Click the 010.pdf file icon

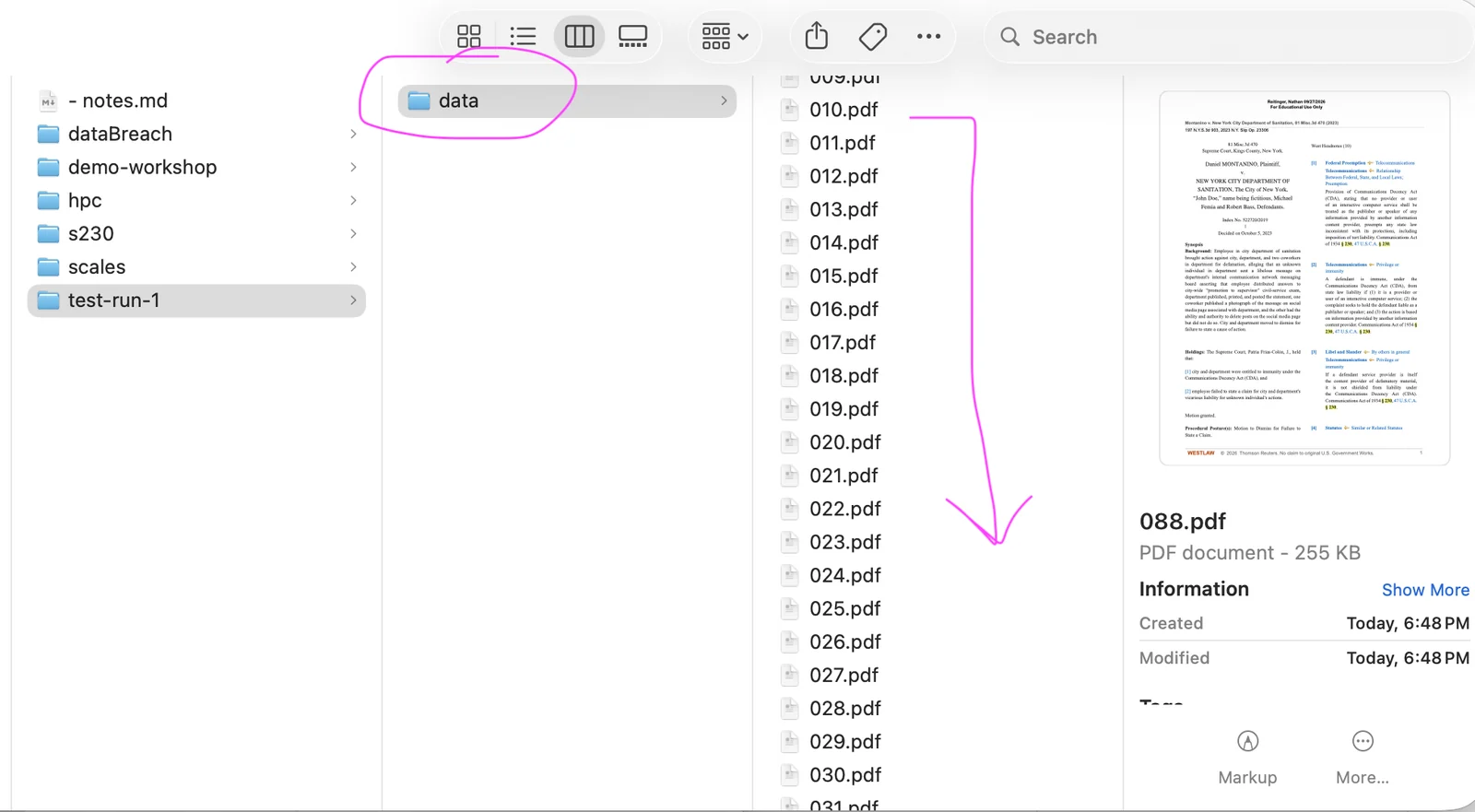(x=790, y=110)
